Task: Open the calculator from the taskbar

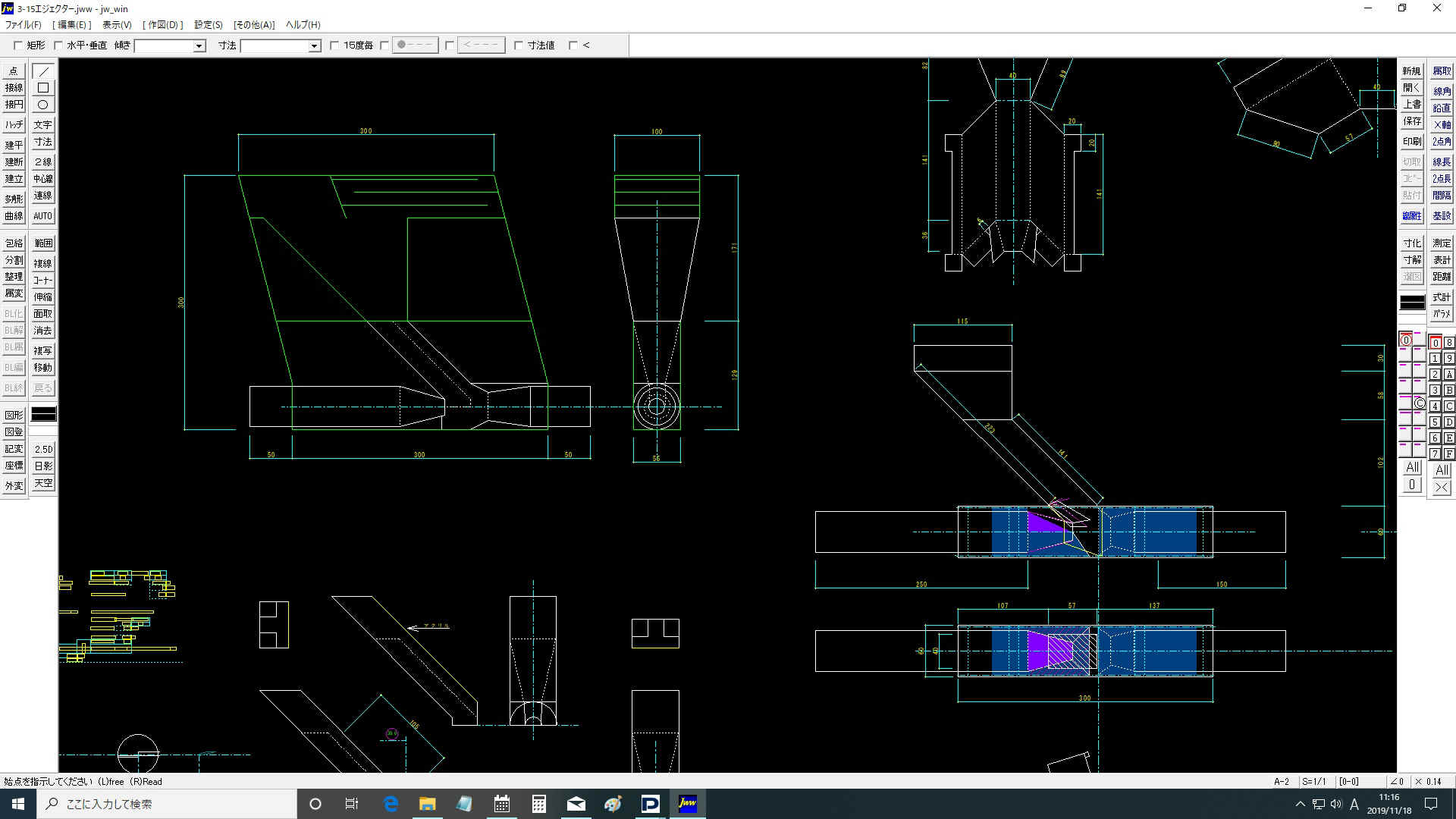Action: click(539, 804)
